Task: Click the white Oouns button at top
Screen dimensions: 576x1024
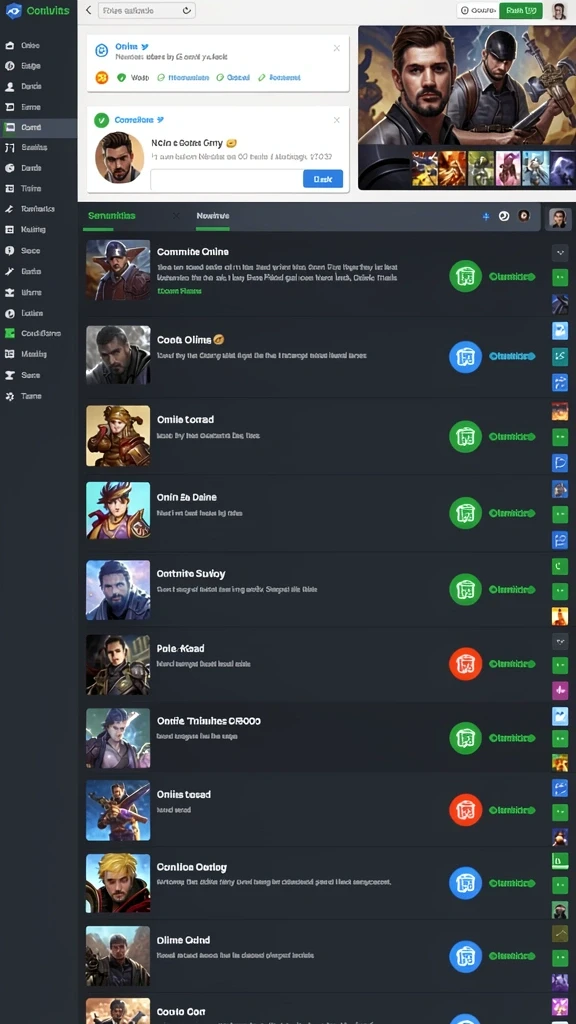Action: pos(478,10)
